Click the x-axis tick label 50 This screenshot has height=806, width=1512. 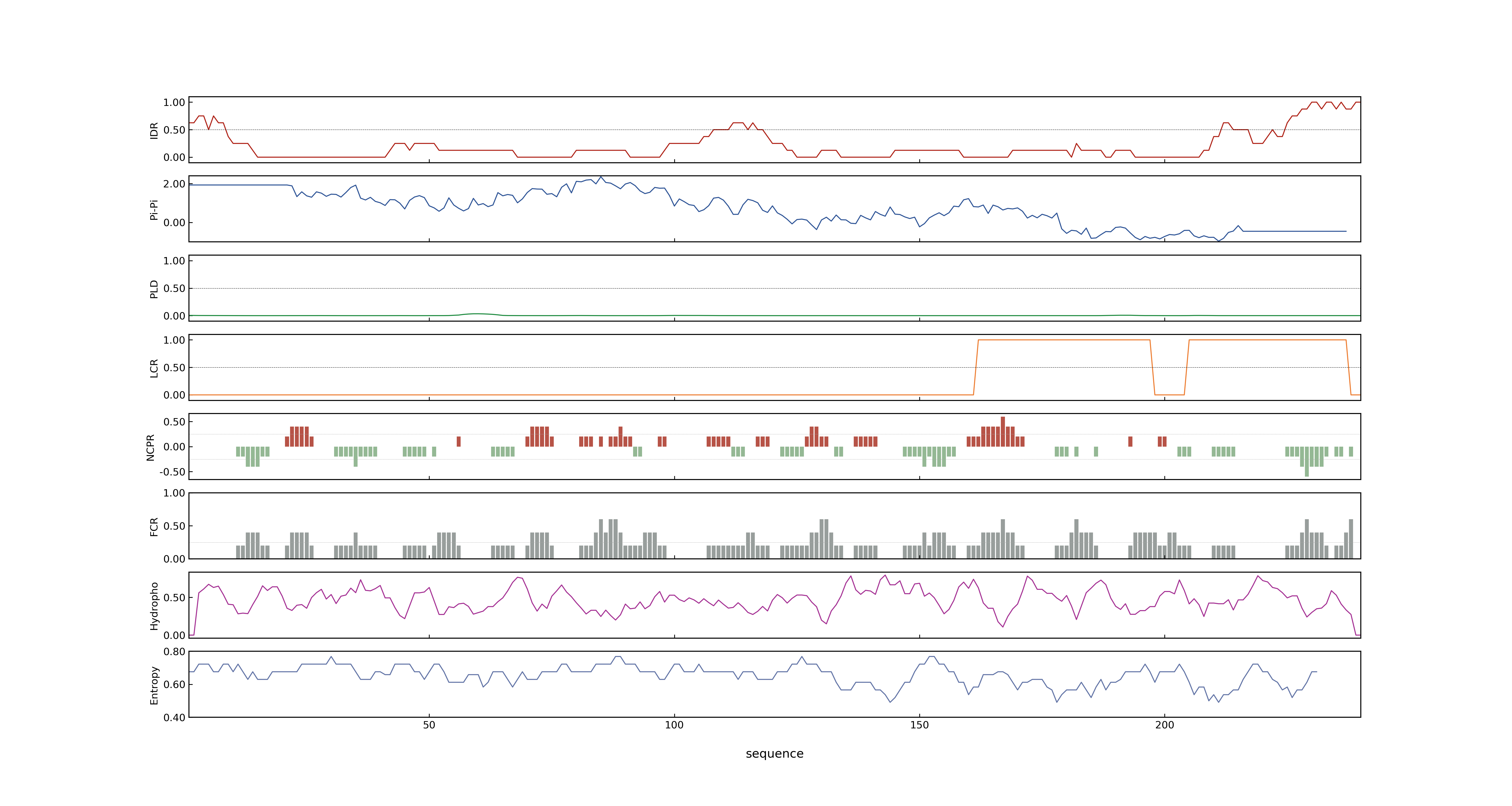[429, 725]
